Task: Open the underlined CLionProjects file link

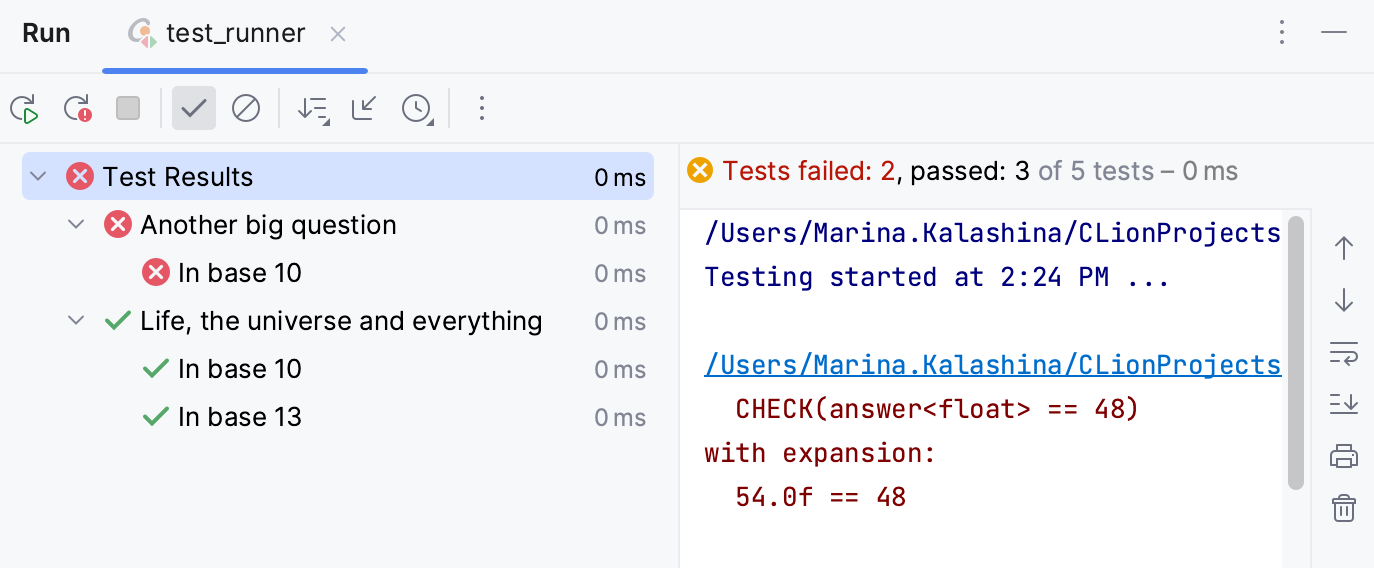Action: [992, 365]
